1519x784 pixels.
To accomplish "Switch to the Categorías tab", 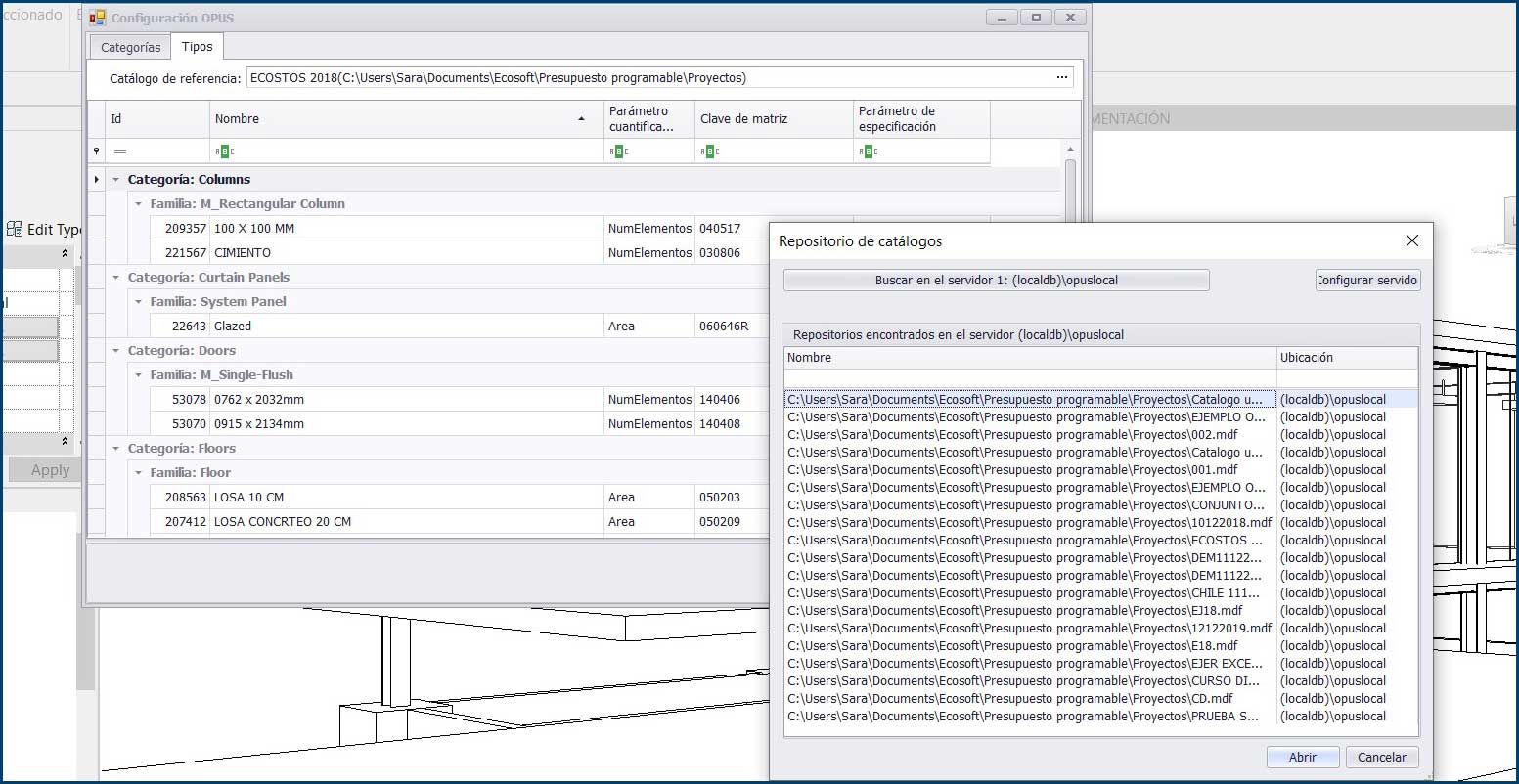I will pos(130,47).
